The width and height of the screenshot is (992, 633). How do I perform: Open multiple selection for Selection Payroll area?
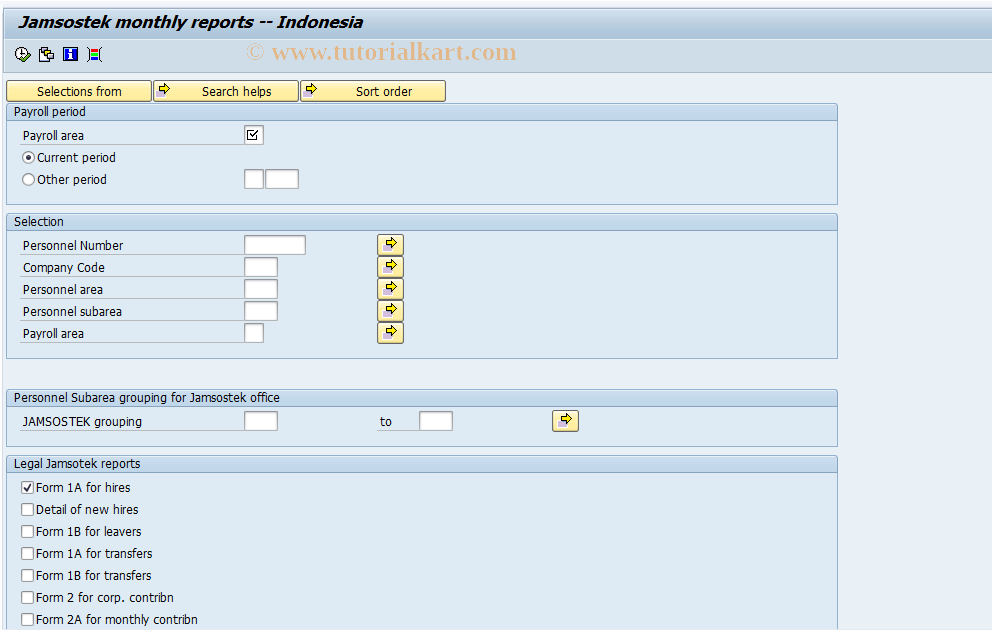tap(390, 333)
